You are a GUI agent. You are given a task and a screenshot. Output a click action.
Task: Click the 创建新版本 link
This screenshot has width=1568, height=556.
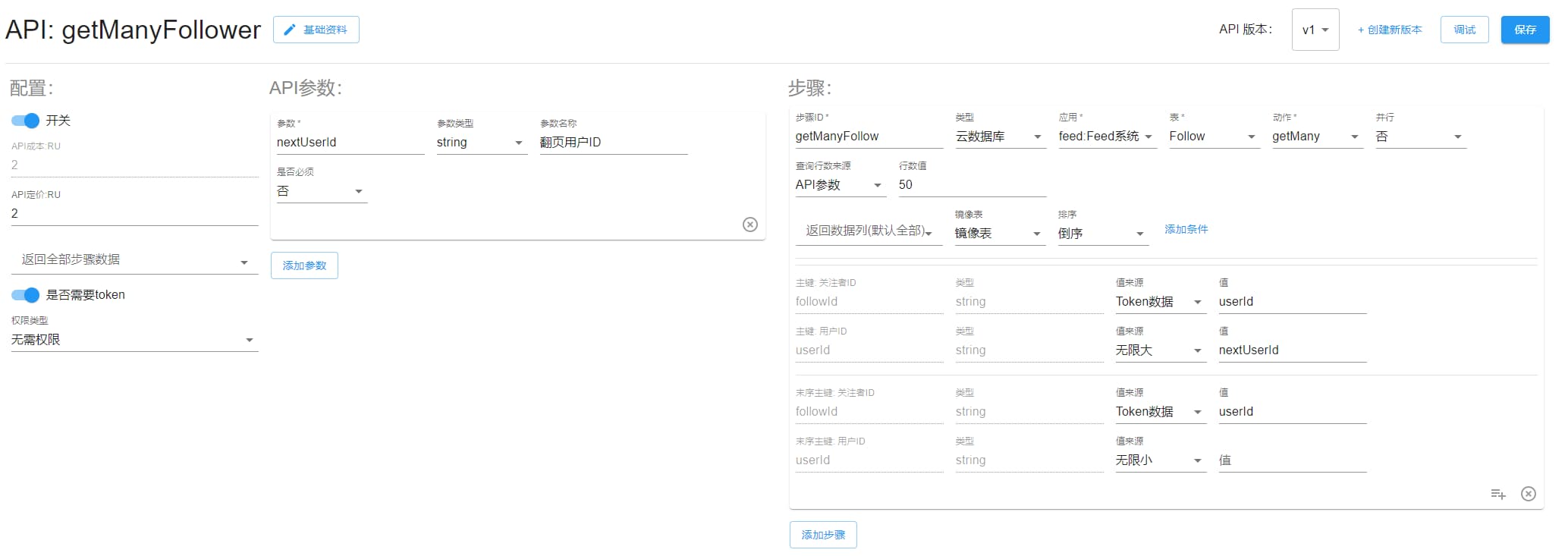click(x=1390, y=30)
